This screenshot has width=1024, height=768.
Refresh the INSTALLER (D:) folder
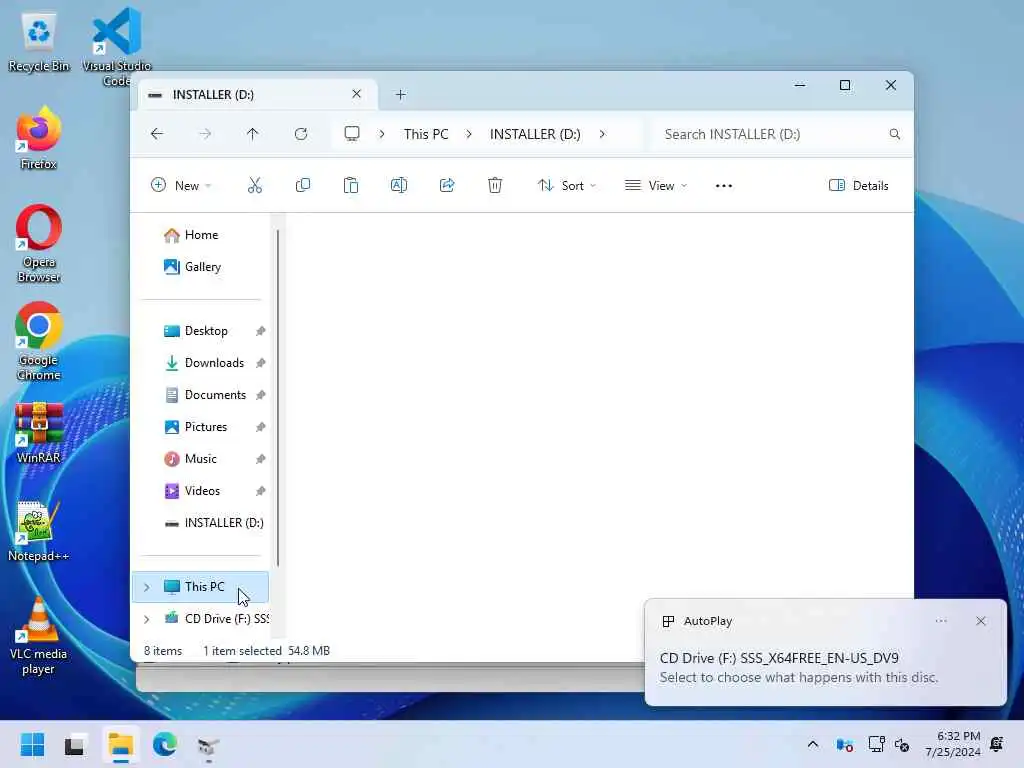coord(301,134)
